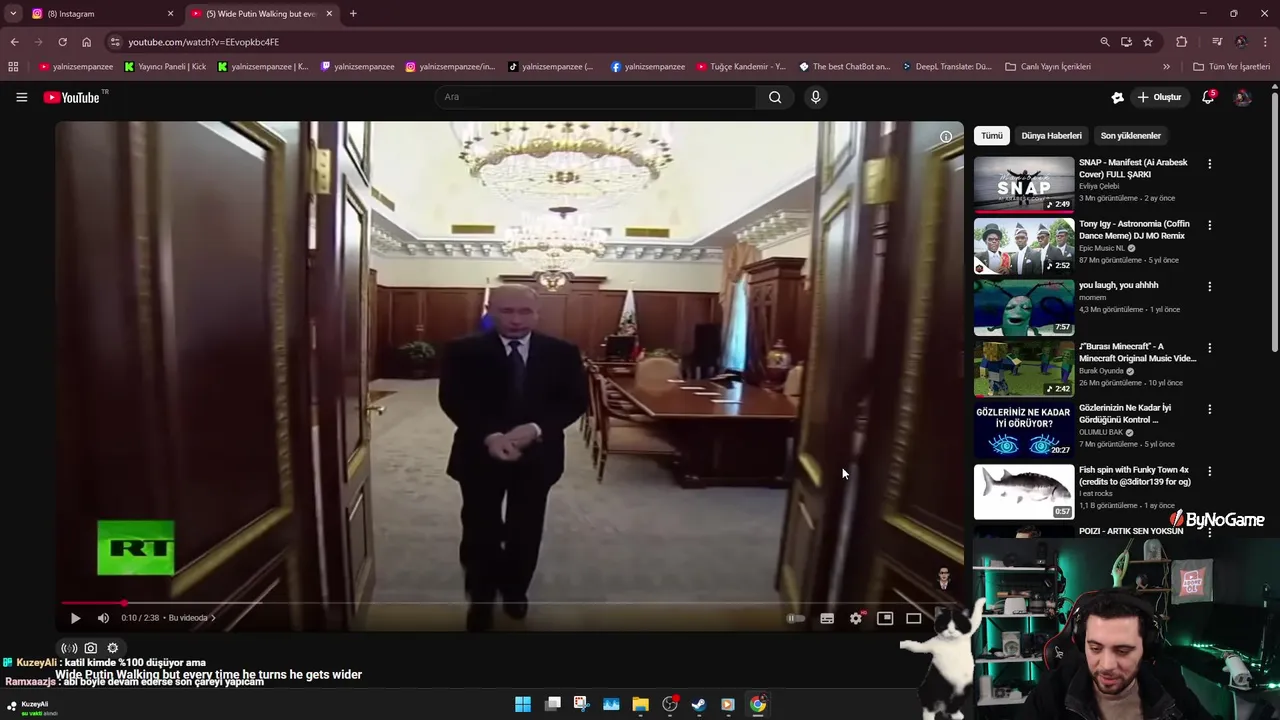Viewport: 1280px width, 720px height.
Task: Open the Chrome extensions puzzle icon
Action: [1182, 42]
